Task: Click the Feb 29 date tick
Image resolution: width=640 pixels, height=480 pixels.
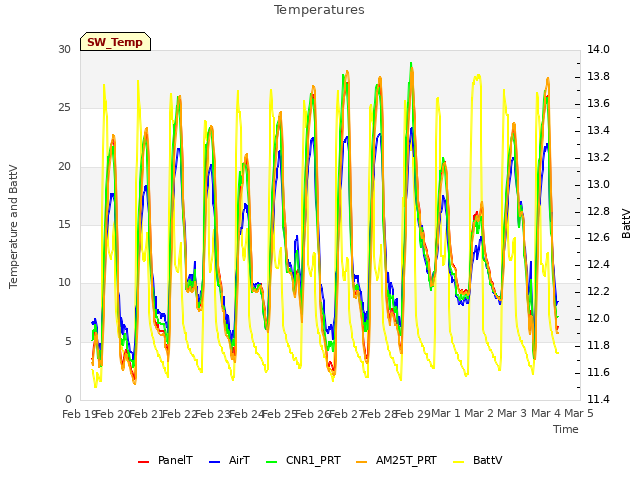Action: click(413, 414)
